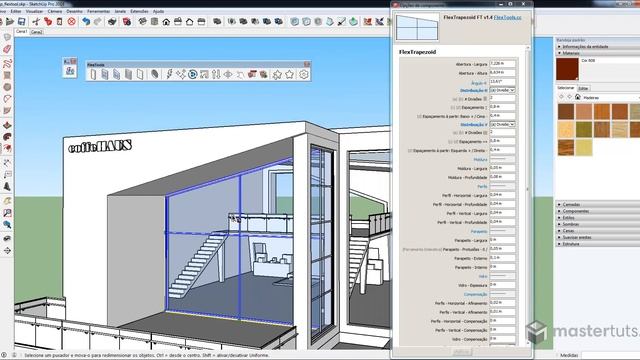
Task: Click the lightning bolt icon in FlexTools toolbar
Action: [169, 74]
